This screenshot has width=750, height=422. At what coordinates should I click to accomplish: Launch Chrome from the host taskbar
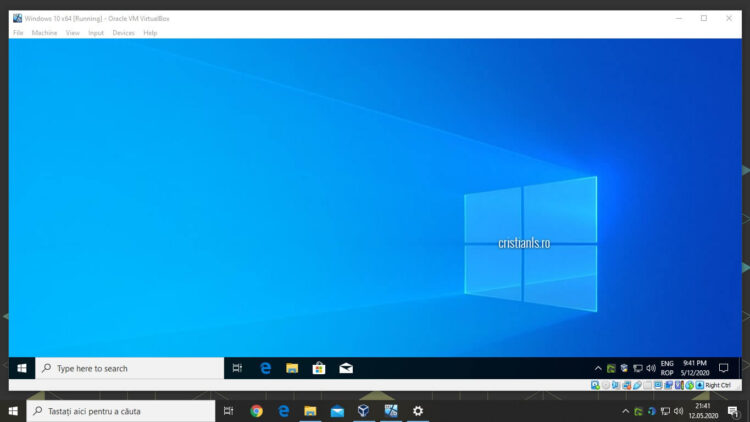pyautogui.click(x=256, y=411)
